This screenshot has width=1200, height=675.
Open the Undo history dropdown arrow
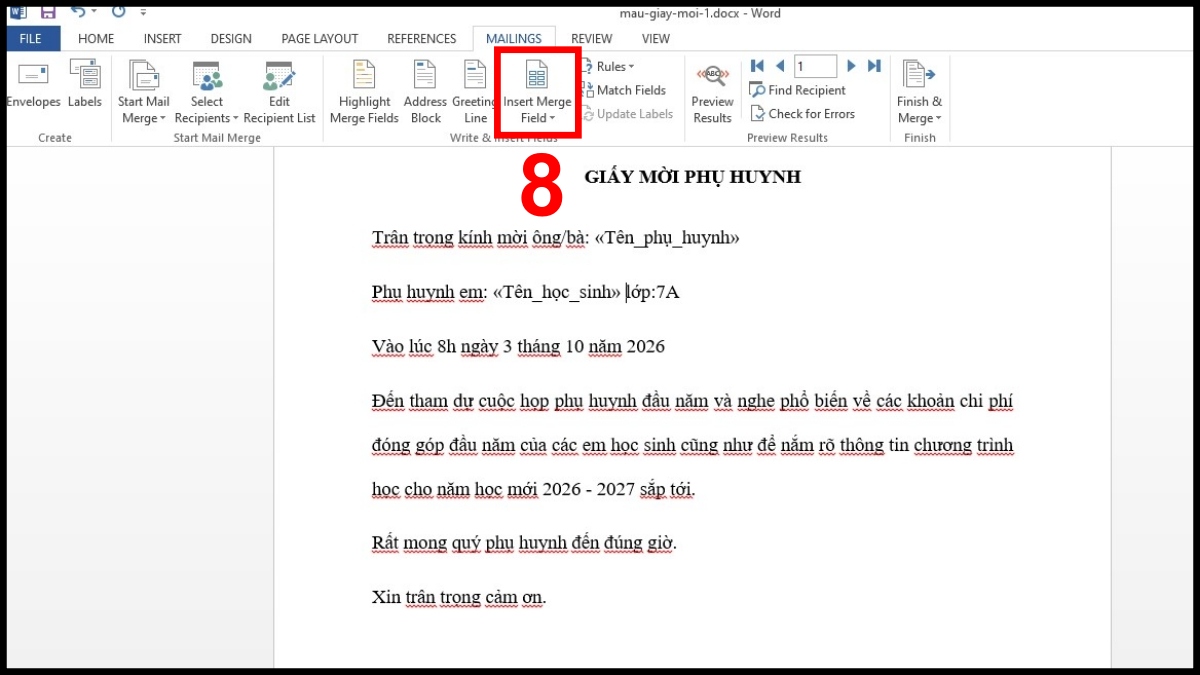point(94,12)
